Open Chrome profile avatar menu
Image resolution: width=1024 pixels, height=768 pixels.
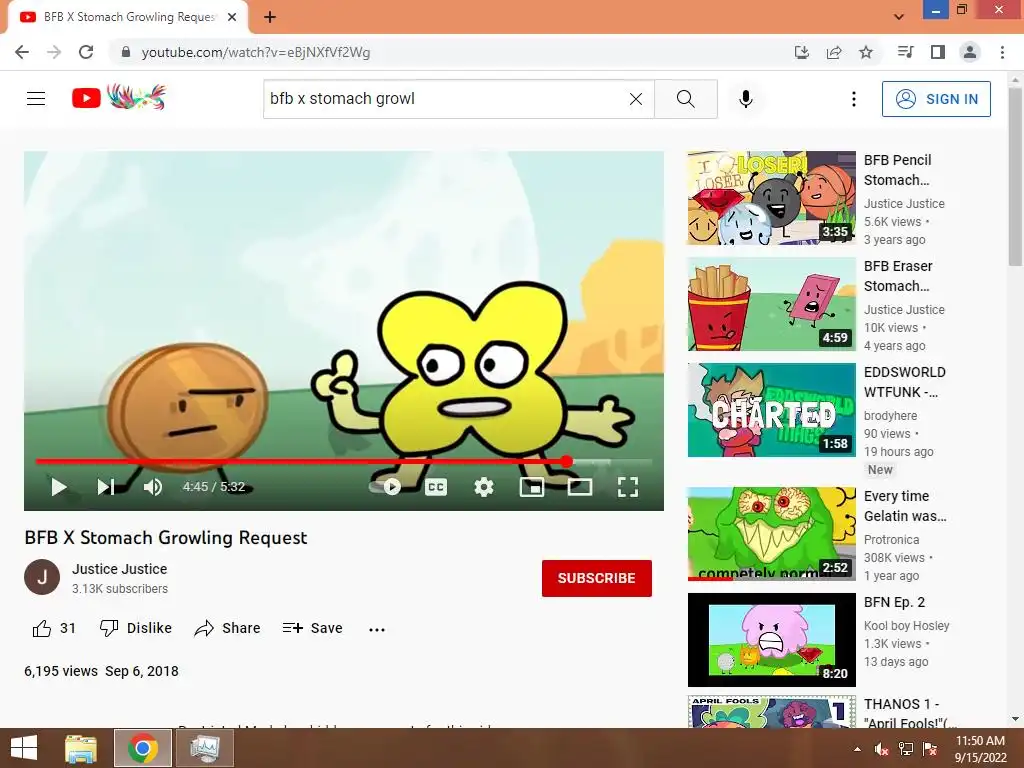[x=970, y=52]
